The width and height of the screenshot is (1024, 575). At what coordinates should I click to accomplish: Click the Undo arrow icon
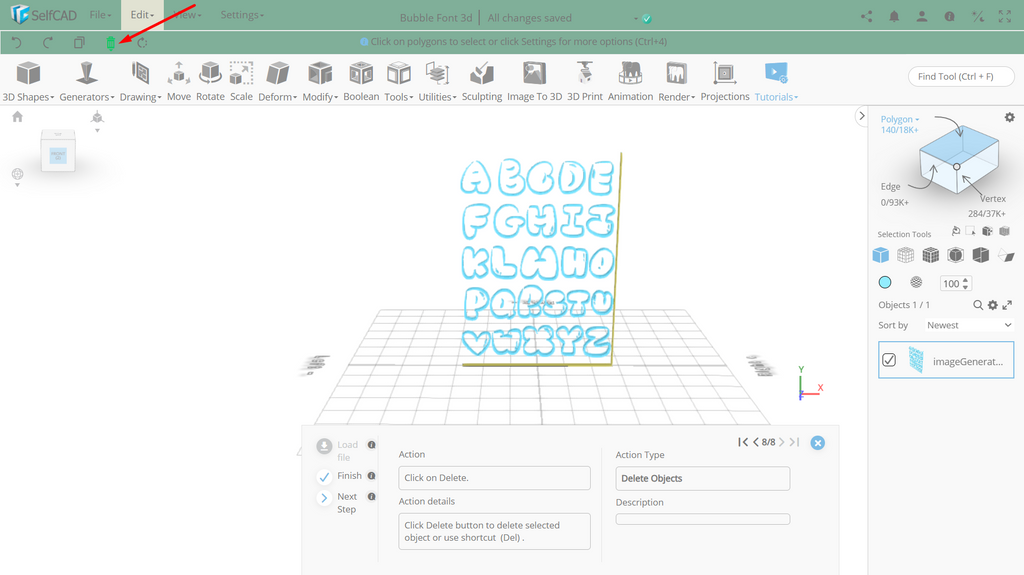[17, 42]
